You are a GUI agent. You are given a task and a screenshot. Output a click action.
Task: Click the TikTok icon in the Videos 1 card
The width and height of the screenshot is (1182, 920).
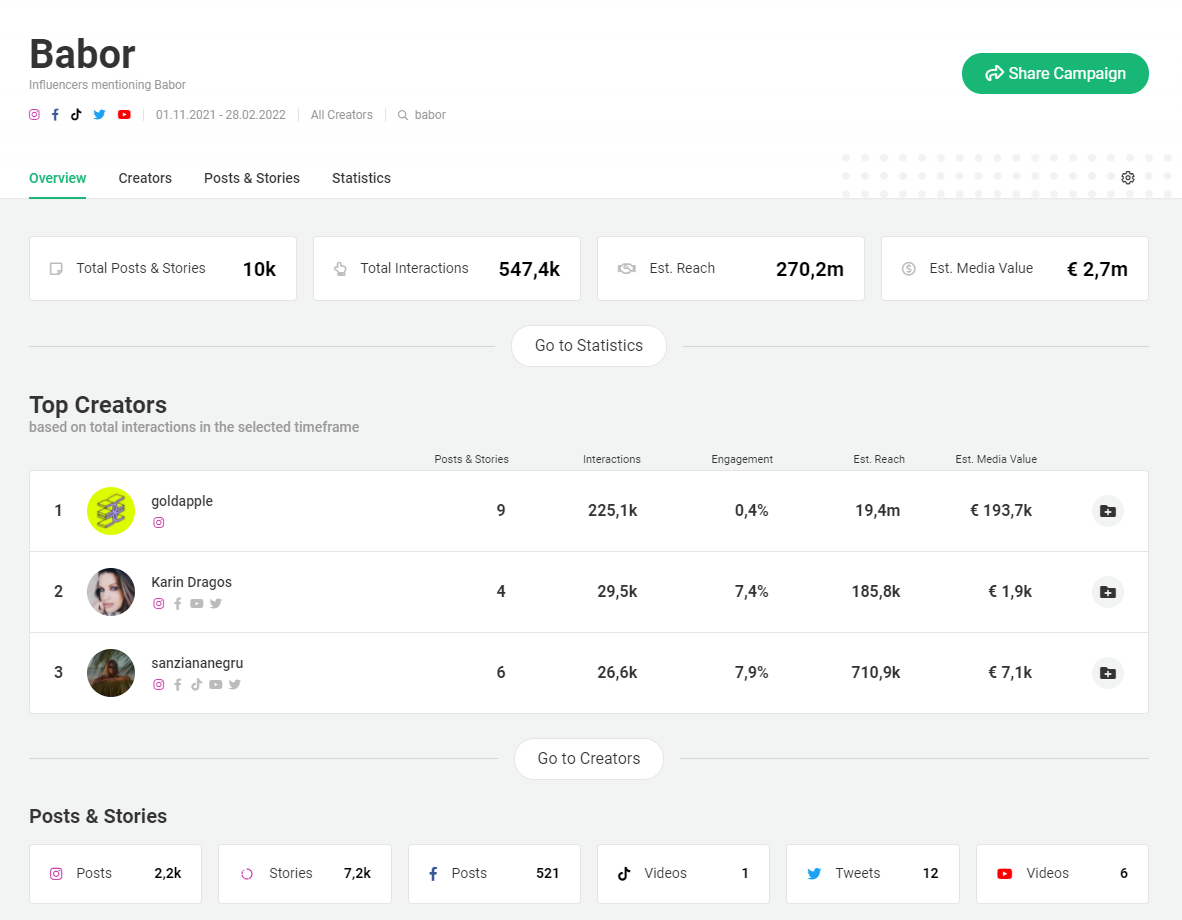[624, 874]
